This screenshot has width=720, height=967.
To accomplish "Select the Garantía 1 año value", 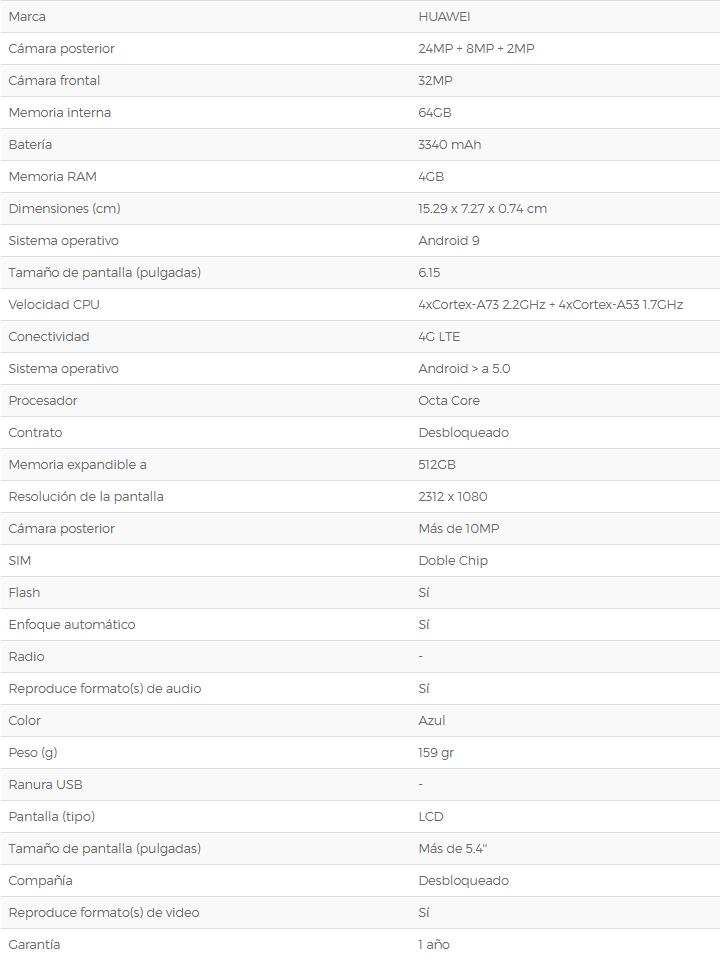I will [434, 945].
